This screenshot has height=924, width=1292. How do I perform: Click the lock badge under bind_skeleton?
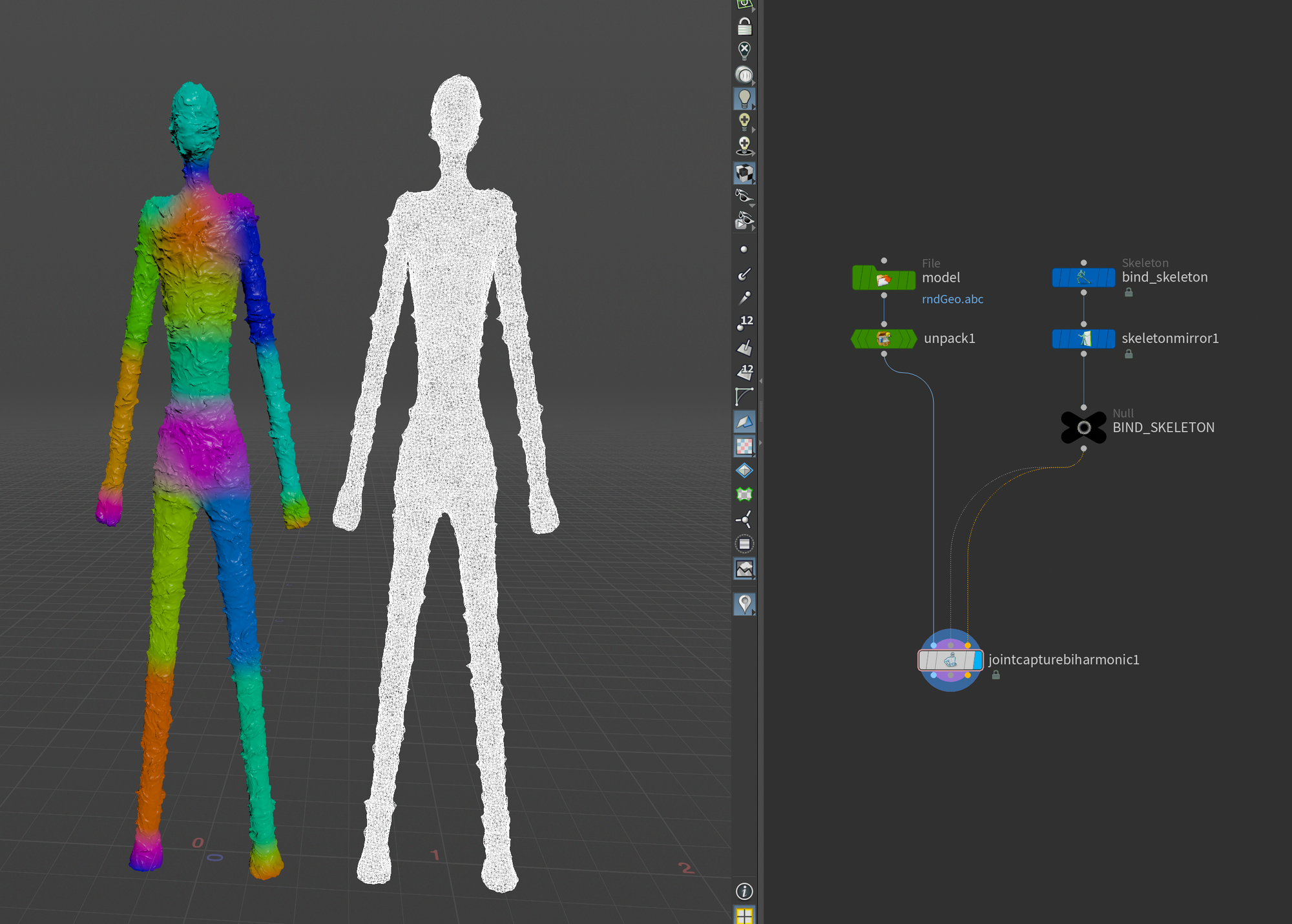[1129, 293]
